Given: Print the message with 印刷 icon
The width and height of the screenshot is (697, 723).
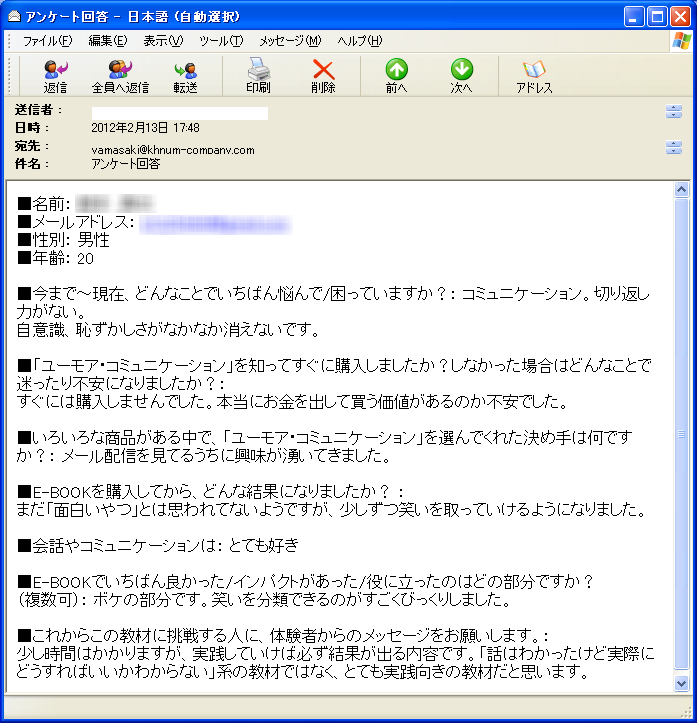Looking at the screenshot, I should click(x=258, y=76).
